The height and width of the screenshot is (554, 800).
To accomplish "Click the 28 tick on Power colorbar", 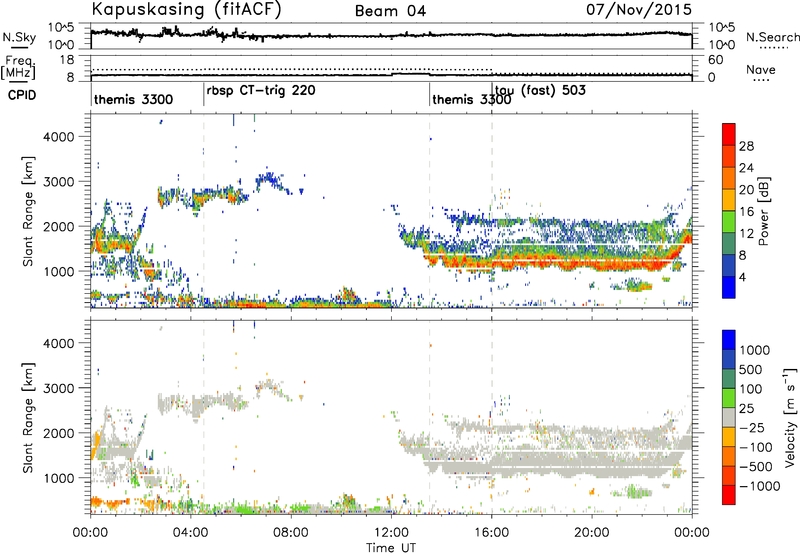I will pos(746,146).
